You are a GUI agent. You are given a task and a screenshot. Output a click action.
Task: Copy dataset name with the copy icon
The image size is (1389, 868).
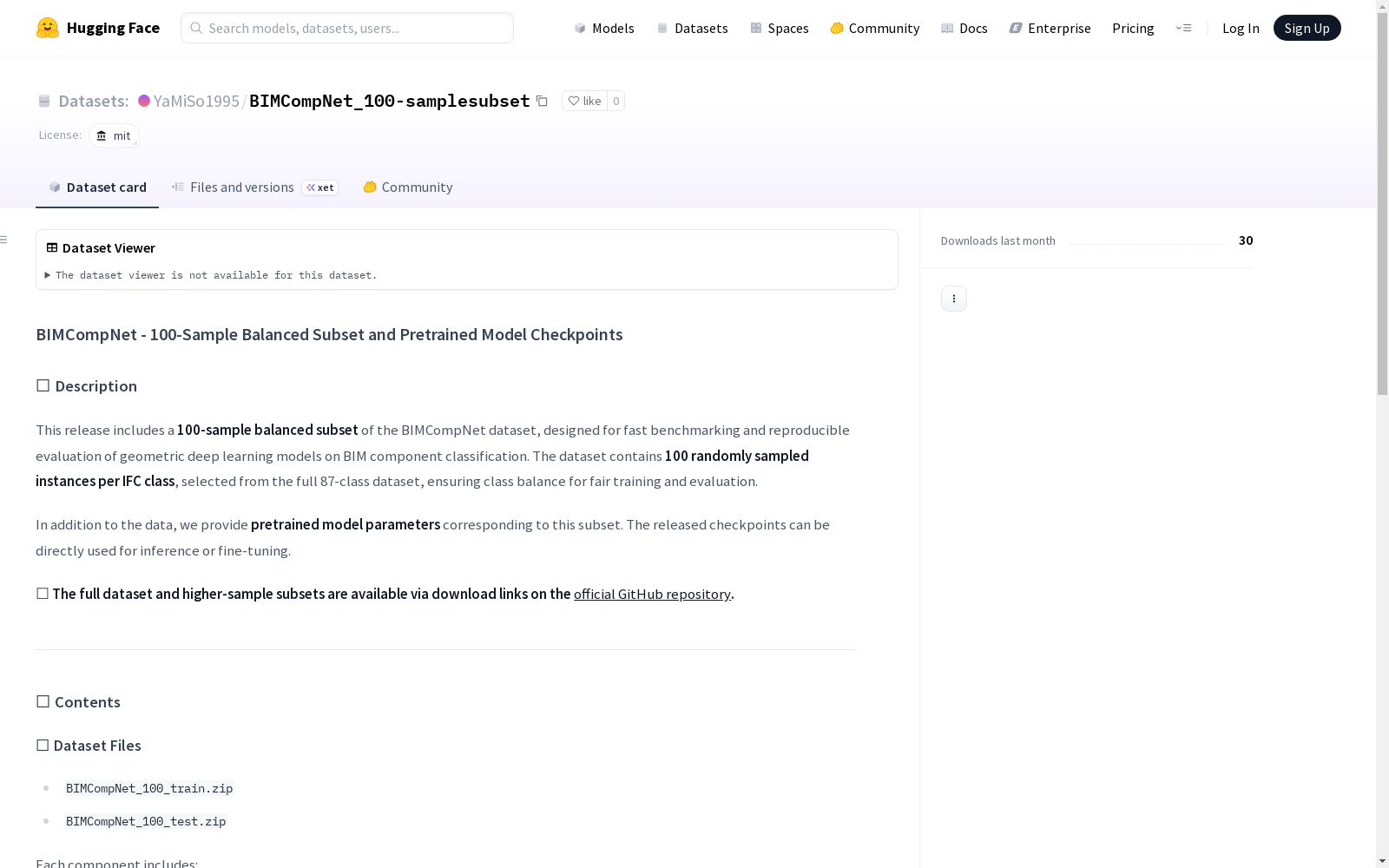542,101
